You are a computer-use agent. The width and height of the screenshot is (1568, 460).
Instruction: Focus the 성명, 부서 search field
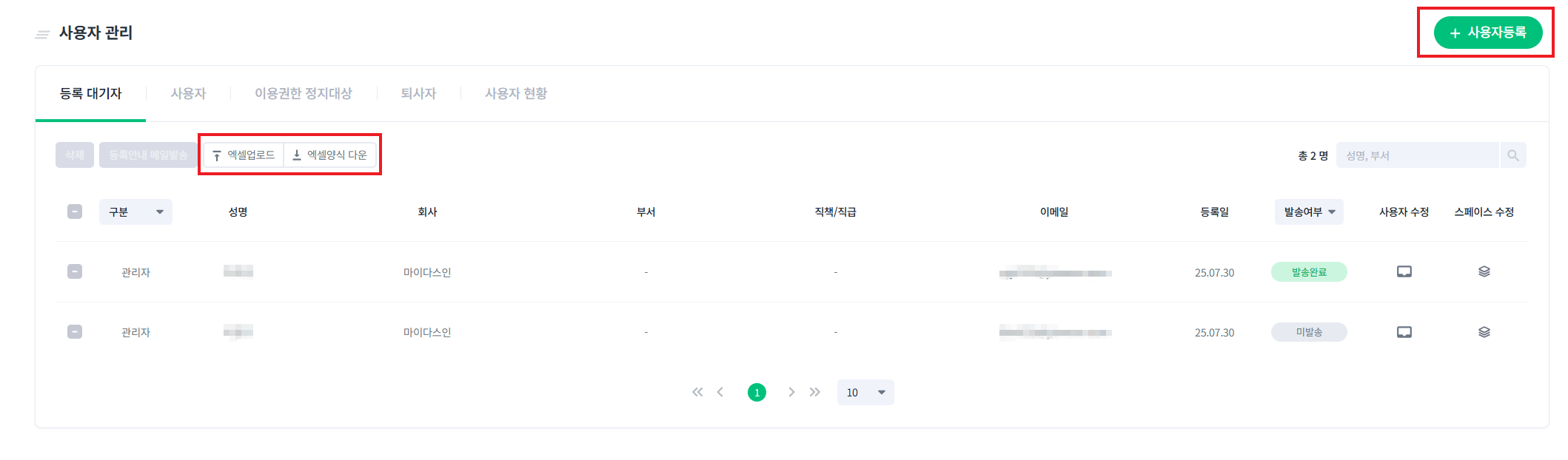coord(1418,155)
